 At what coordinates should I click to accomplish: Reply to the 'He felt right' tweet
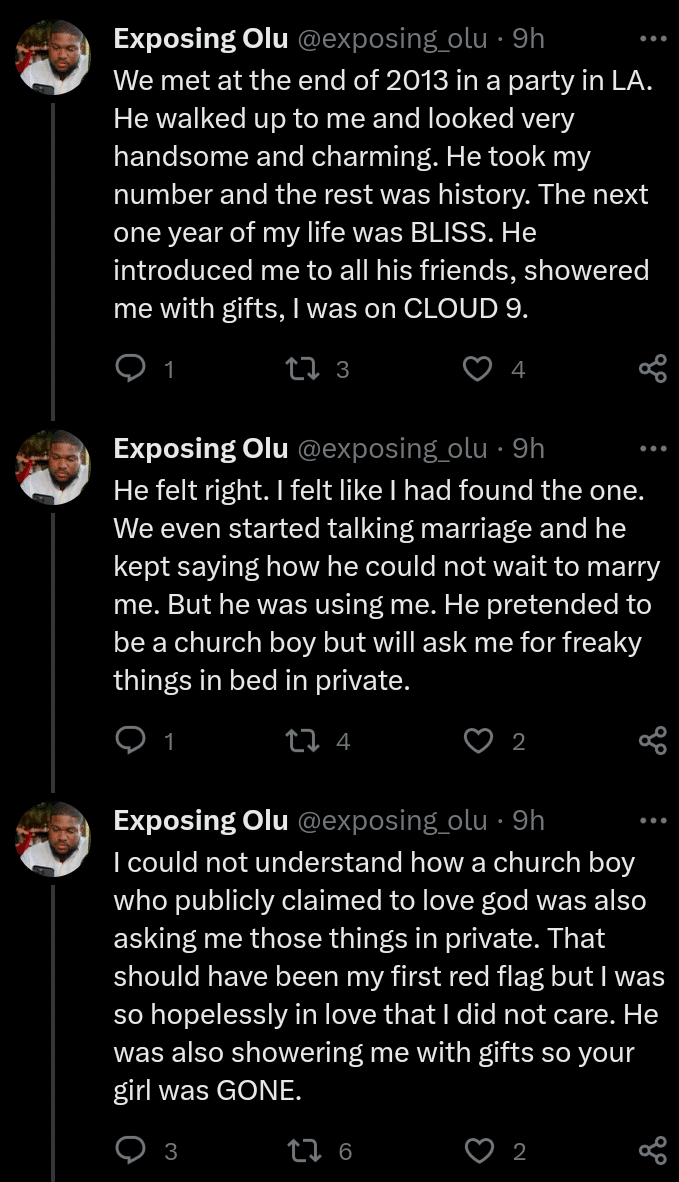131,741
